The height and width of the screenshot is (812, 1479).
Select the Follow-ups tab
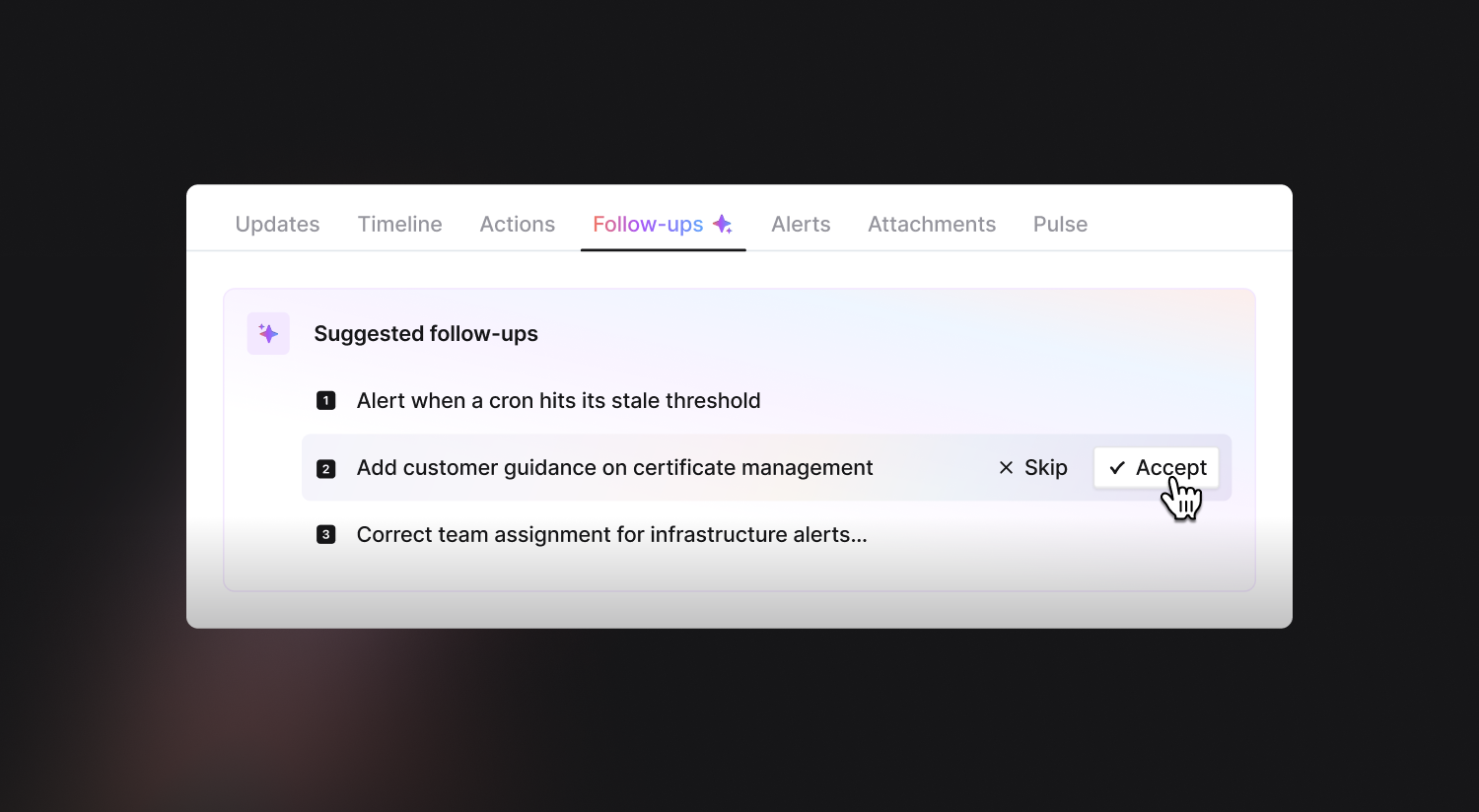coord(663,225)
